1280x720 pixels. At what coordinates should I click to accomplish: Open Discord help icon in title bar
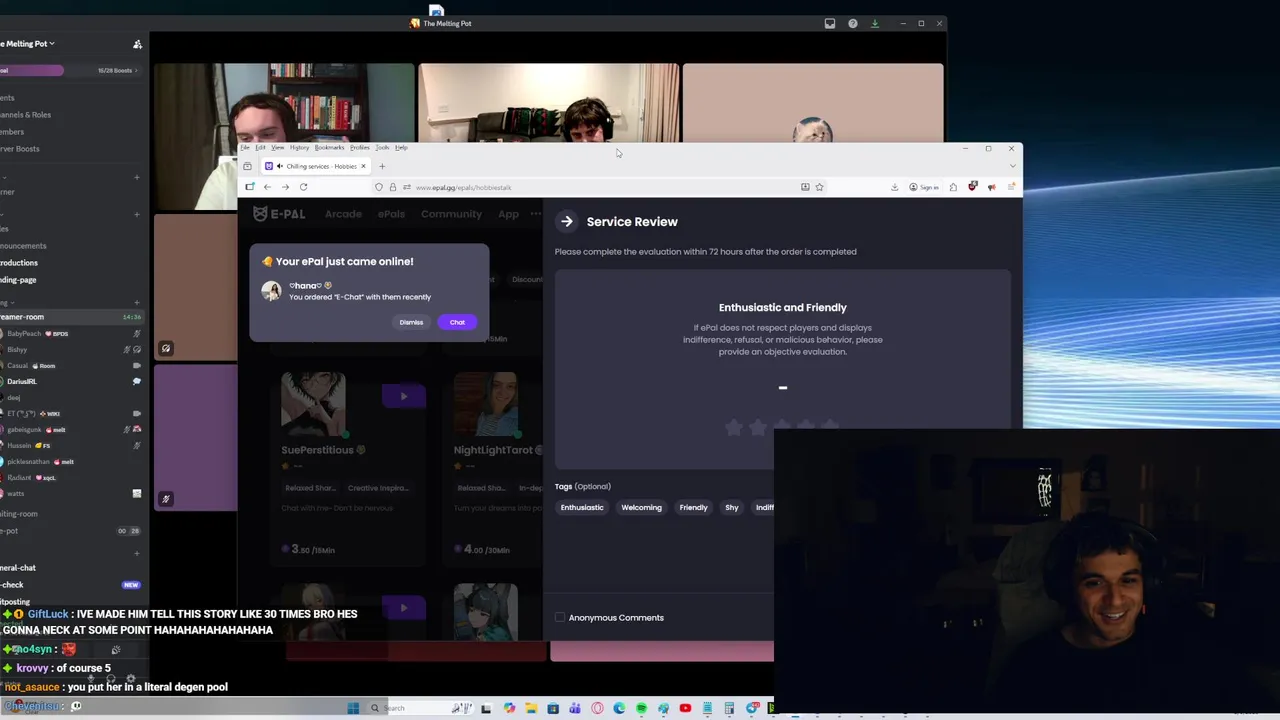pos(852,23)
